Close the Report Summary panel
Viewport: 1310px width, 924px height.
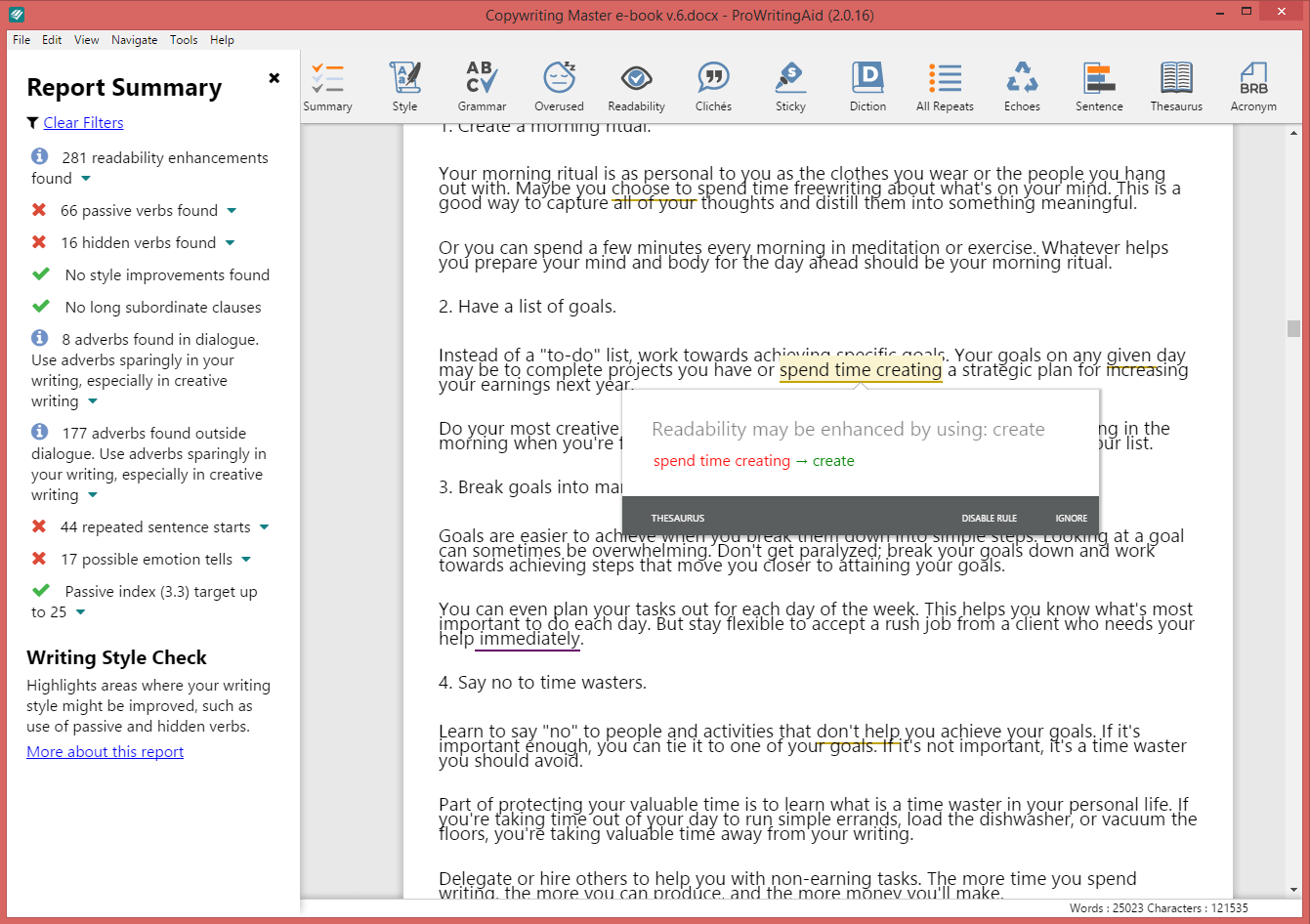coord(275,78)
